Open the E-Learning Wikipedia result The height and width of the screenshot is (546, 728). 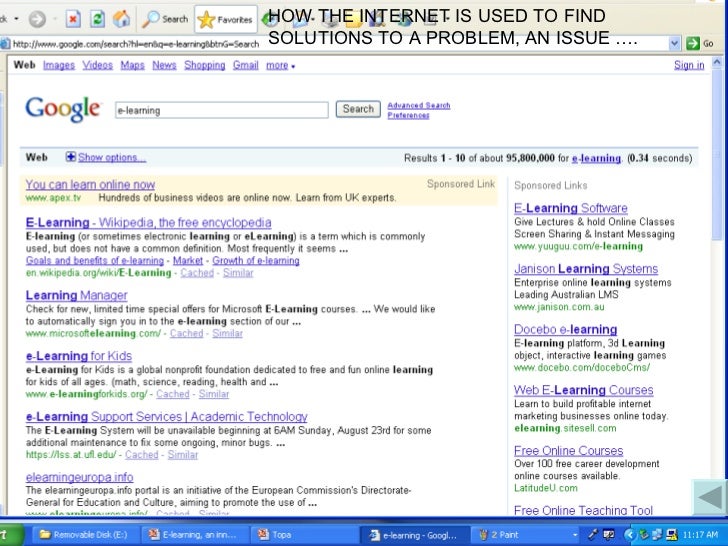[149, 222]
